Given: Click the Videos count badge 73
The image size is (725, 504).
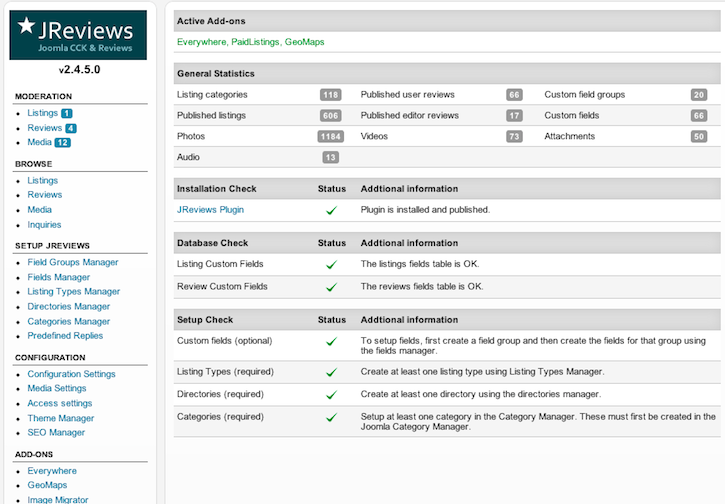Looking at the screenshot, I should (514, 136).
